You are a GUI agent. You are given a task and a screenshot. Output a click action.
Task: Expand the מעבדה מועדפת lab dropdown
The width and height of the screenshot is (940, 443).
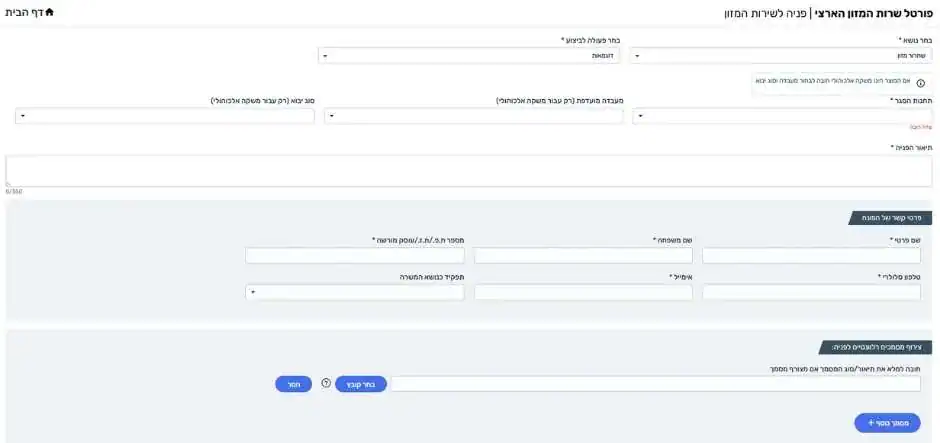473,116
